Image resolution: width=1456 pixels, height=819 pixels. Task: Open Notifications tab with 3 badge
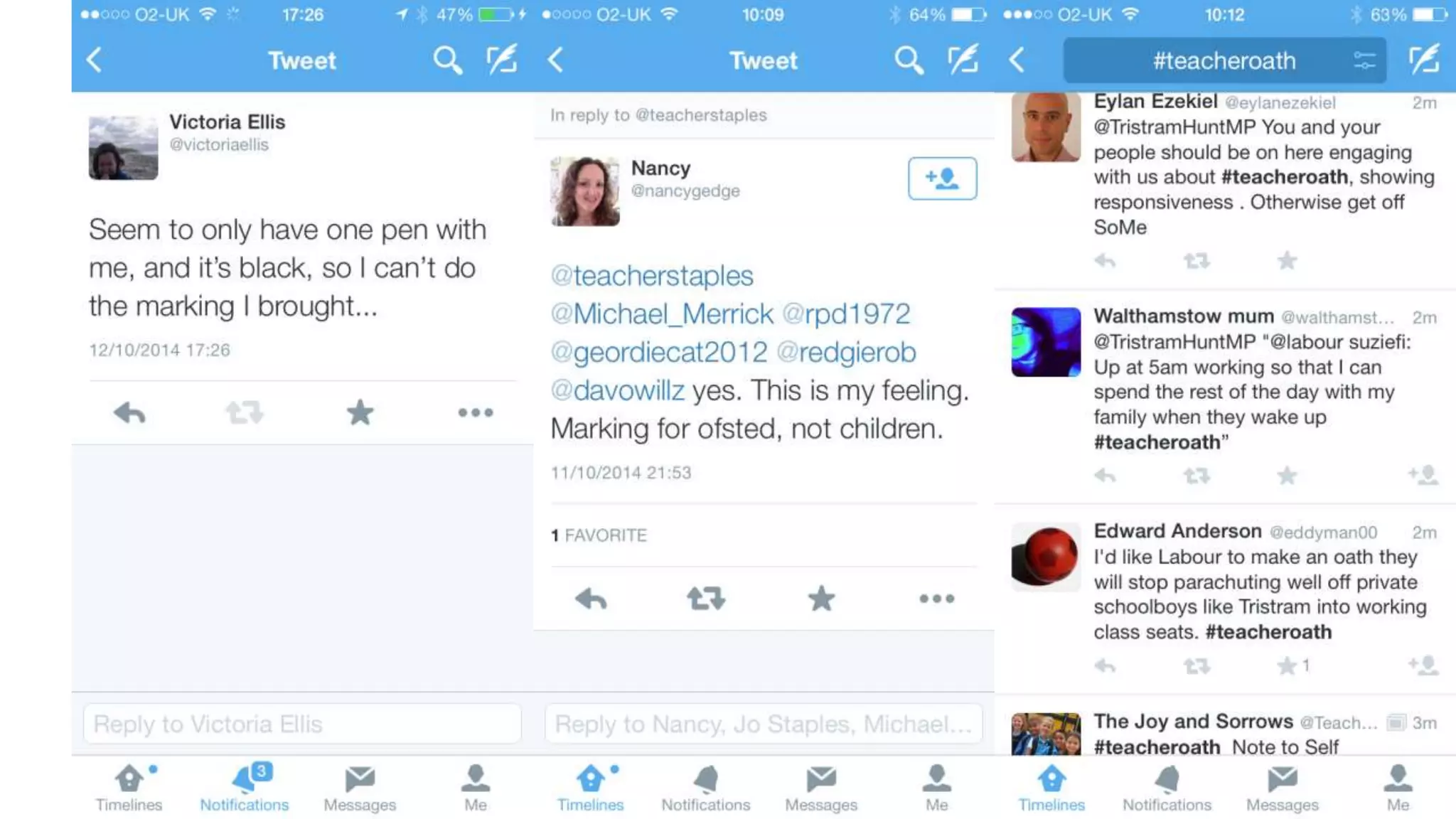pyautogui.click(x=244, y=788)
